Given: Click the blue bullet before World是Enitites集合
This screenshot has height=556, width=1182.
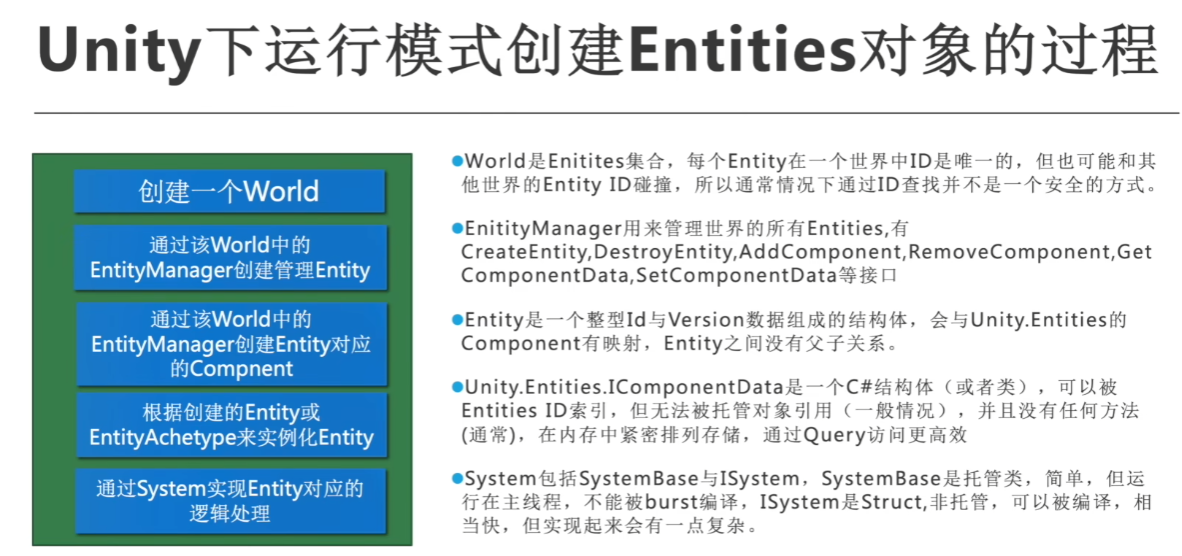Looking at the screenshot, I should click(x=458, y=161).
